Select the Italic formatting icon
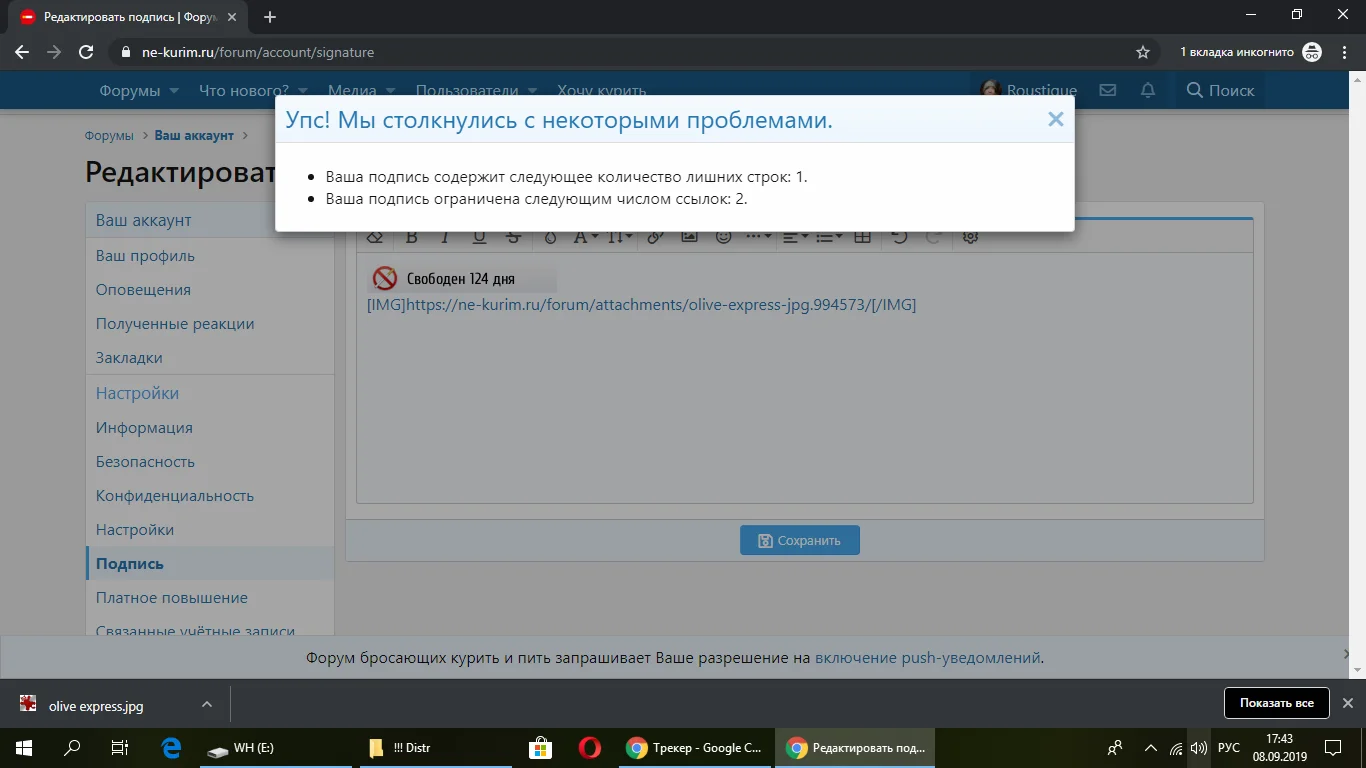The image size is (1366, 768). [x=444, y=237]
